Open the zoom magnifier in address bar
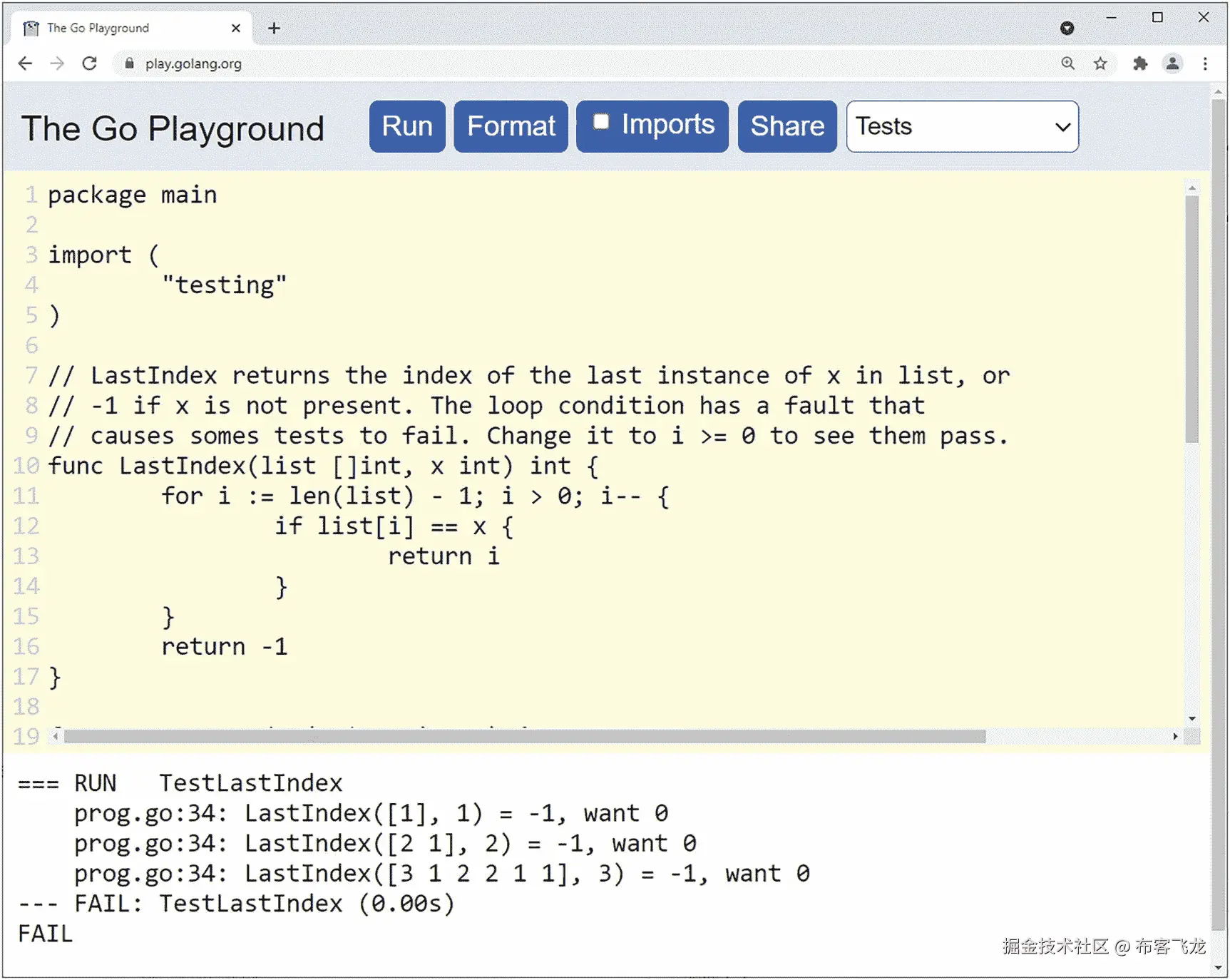1230x980 pixels. click(x=1067, y=63)
